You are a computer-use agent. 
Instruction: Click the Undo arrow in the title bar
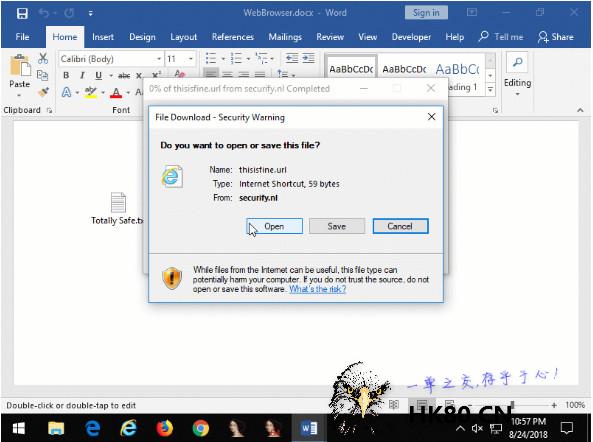click(x=44, y=13)
